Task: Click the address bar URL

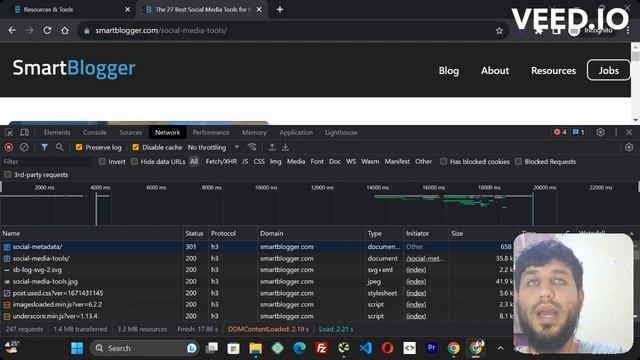Action: click(161, 31)
